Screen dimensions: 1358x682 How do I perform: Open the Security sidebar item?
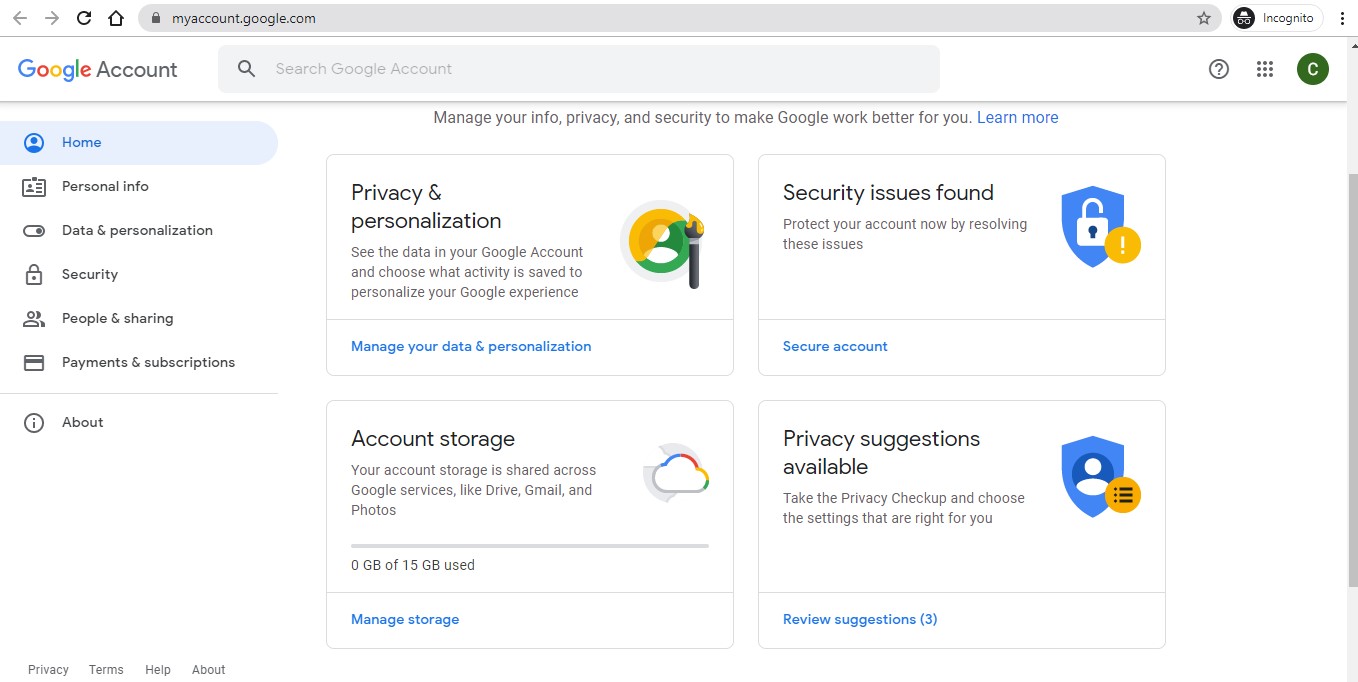pyautogui.click(x=90, y=275)
